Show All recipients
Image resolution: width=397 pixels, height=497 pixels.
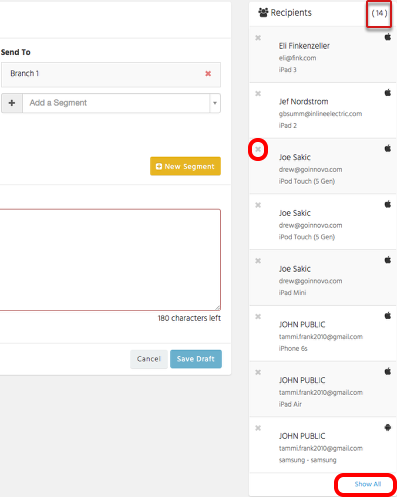(368, 484)
